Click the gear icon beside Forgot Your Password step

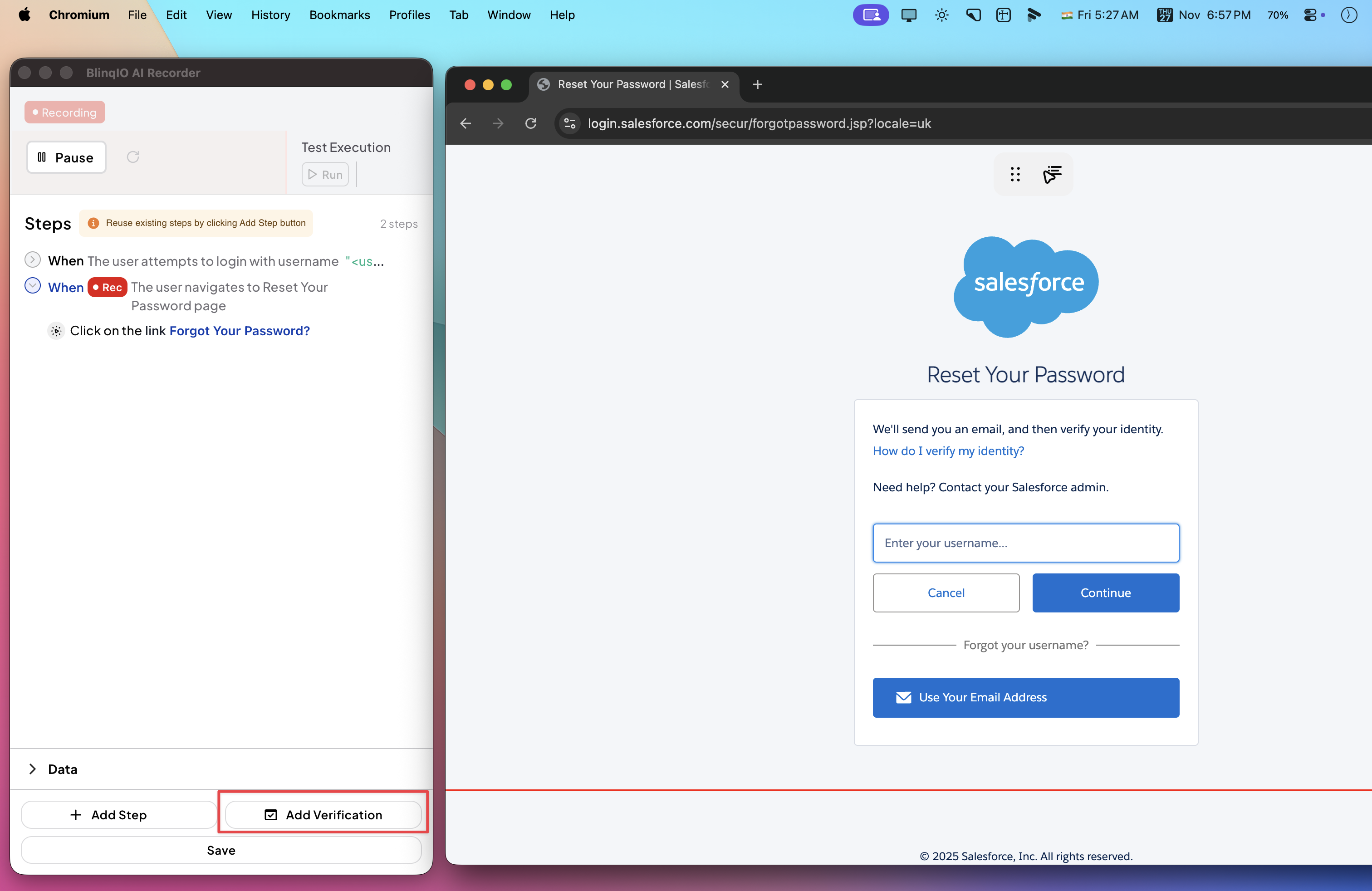tap(56, 331)
